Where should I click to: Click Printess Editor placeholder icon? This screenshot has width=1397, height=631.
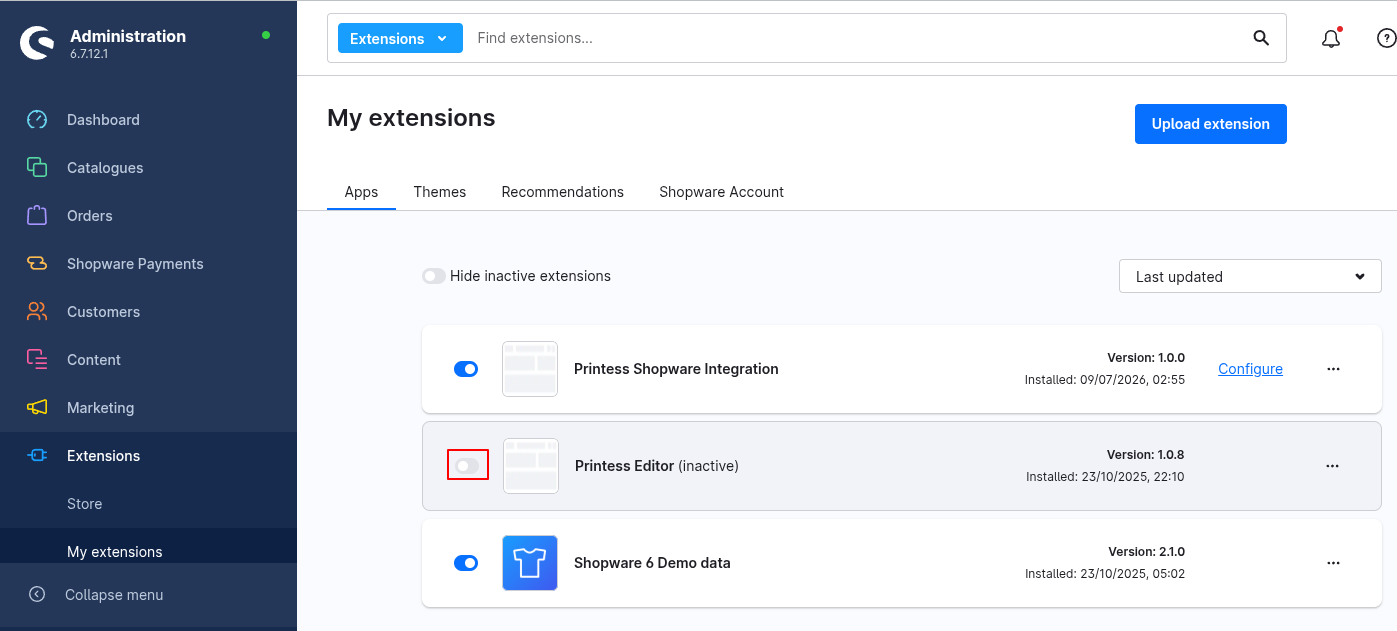531,466
